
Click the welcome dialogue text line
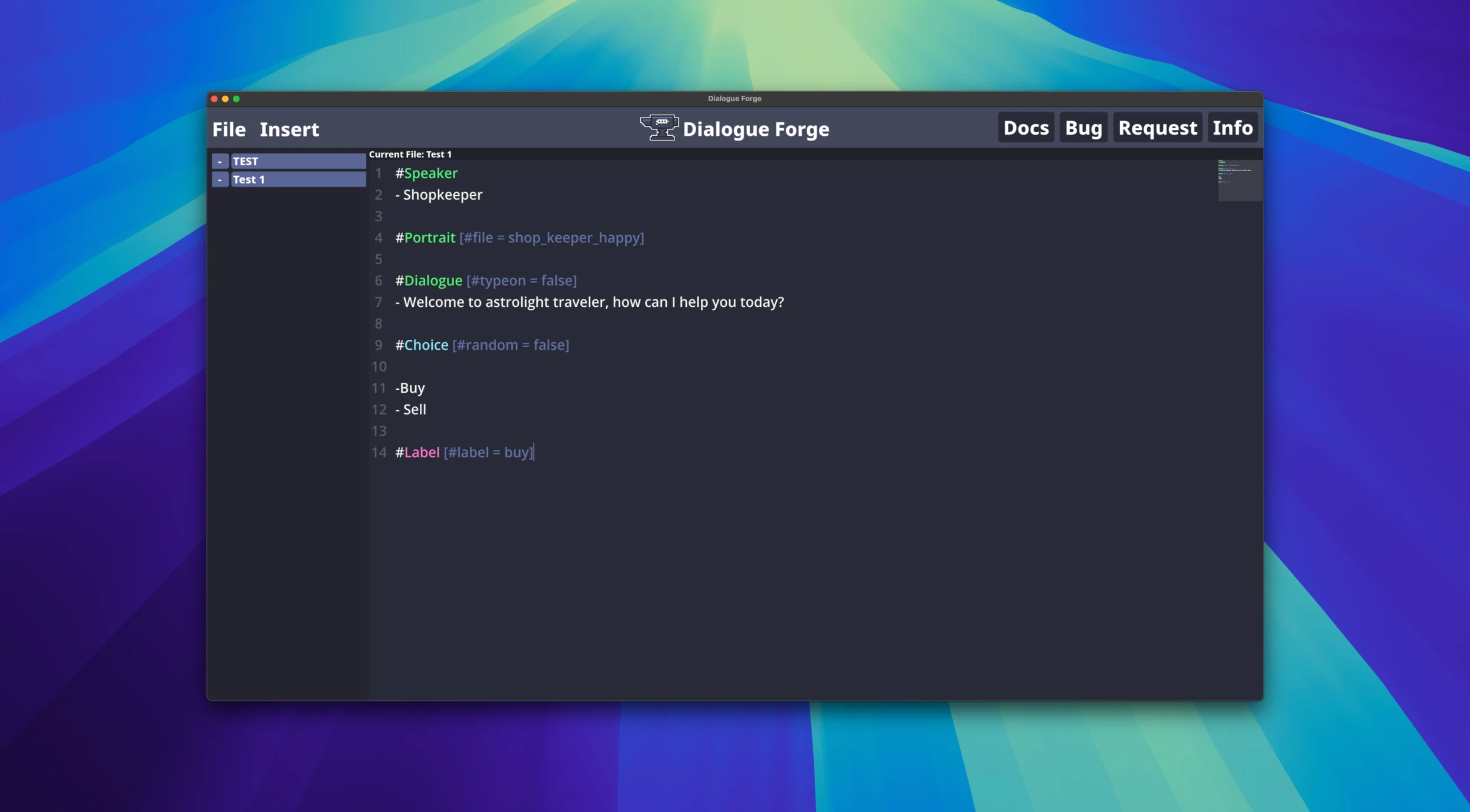[590, 302]
